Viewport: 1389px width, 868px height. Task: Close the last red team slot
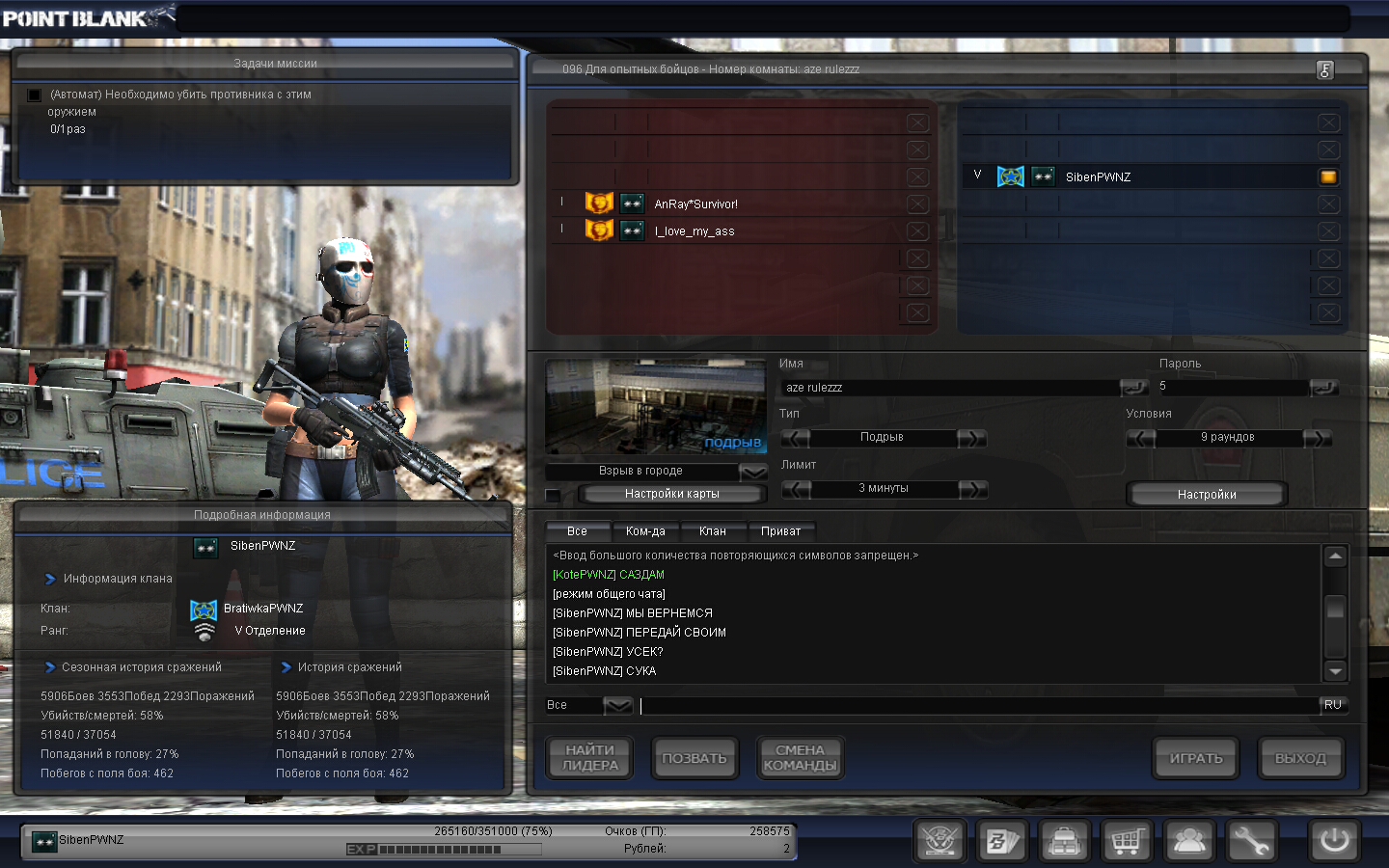pos(917,312)
